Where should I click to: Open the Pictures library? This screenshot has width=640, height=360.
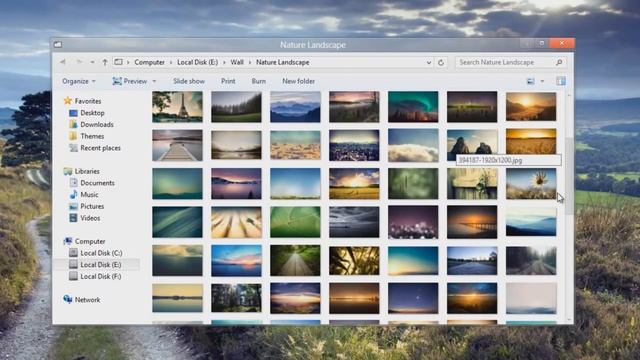pyautogui.click(x=92, y=206)
